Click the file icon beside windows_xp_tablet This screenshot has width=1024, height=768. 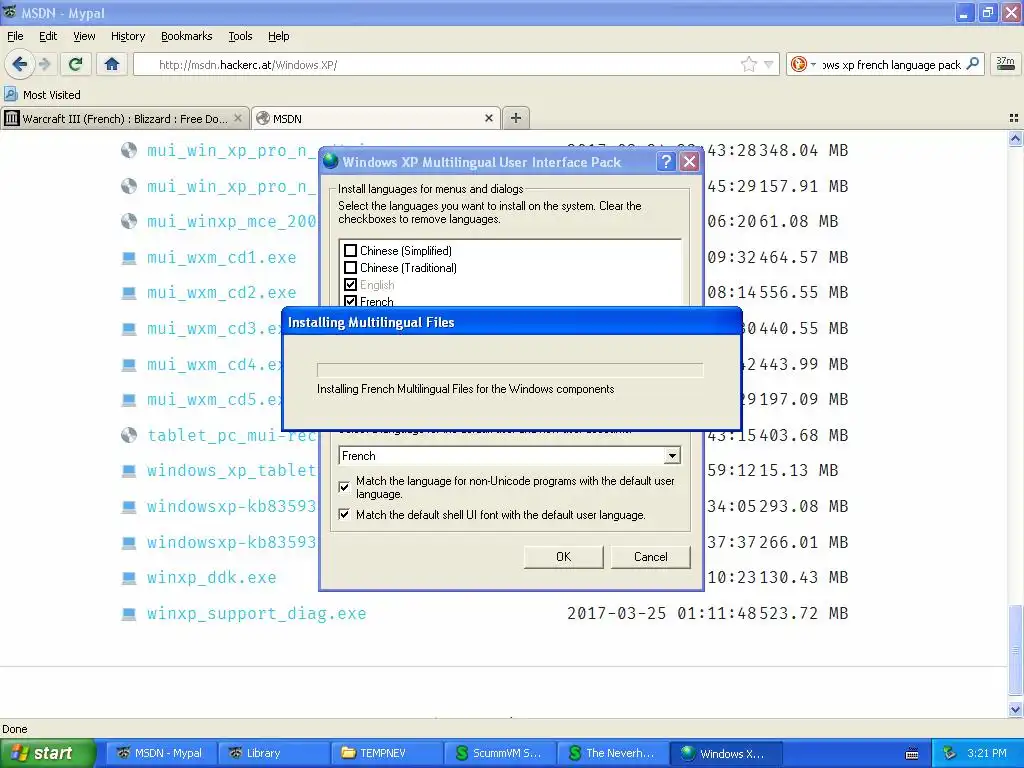pyautogui.click(x=129, y=470)
